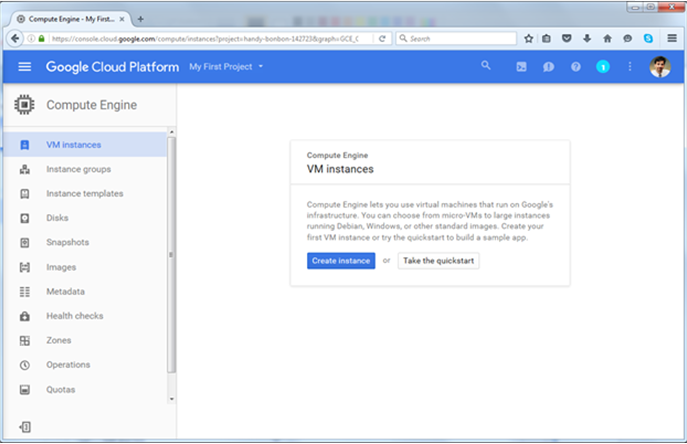
Task: View the notifications badge icon
Action: point(603,67)
